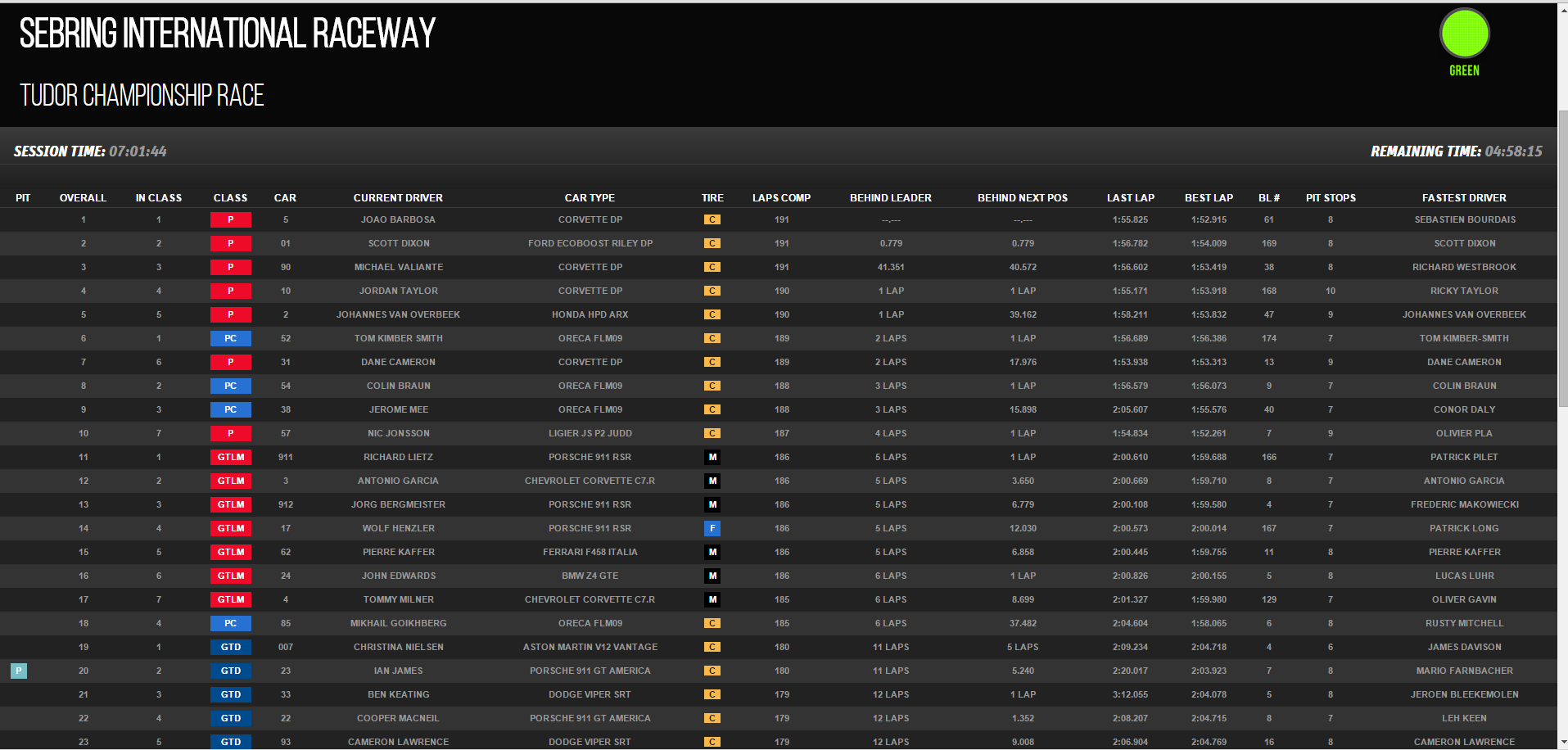Screen dimensions: 1568x750
Task: Sort by the Best Lap column header
Action: click(1209, 198)
